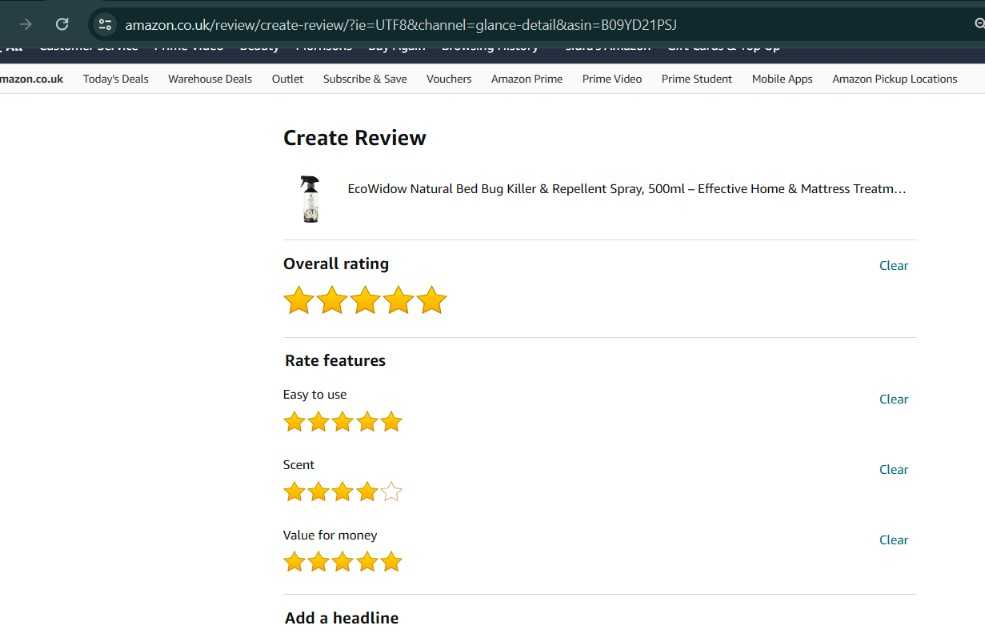This screenshot has height=638, width=985.
Task: Rate Easy to use two stars
Action: point(318,421)
